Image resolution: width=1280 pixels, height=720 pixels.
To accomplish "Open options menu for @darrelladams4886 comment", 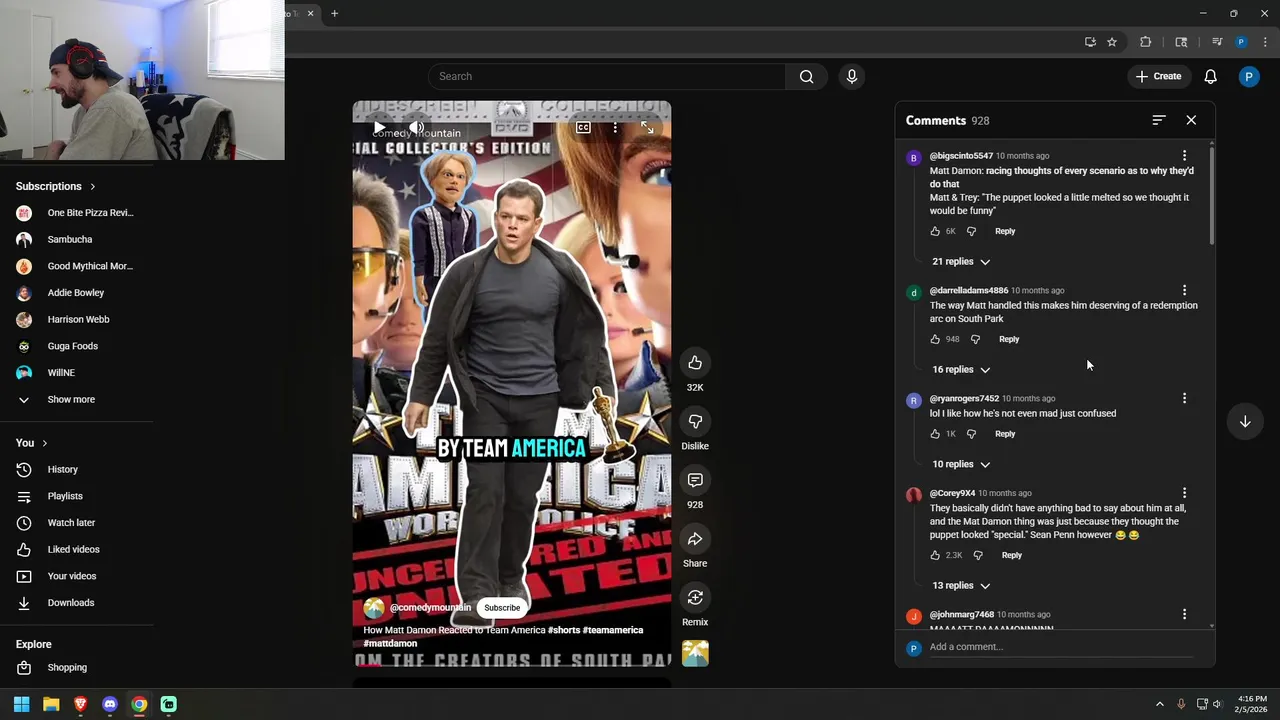I will coord(1184,291).
